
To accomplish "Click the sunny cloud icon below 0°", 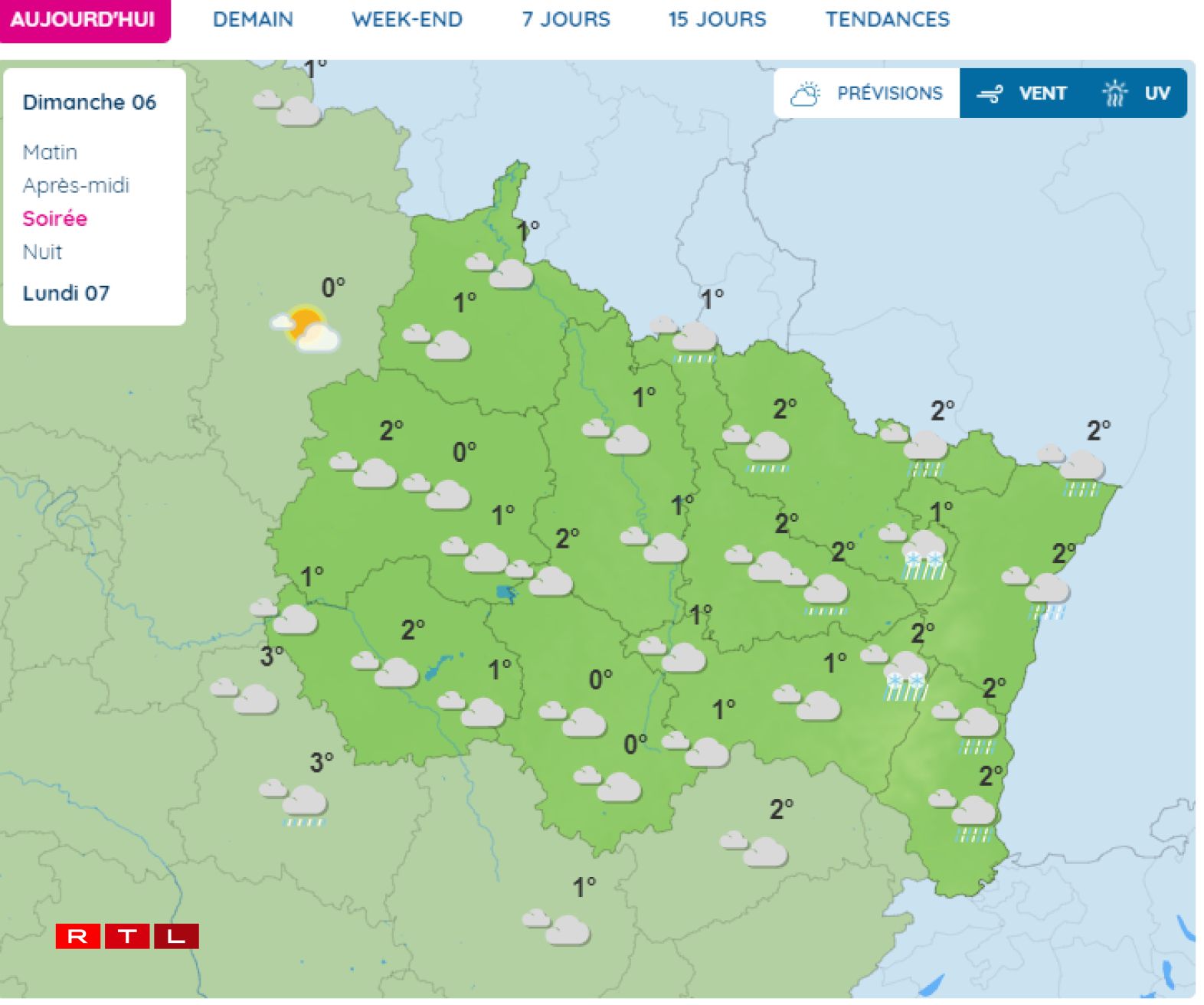I will (x=306, y=329).
